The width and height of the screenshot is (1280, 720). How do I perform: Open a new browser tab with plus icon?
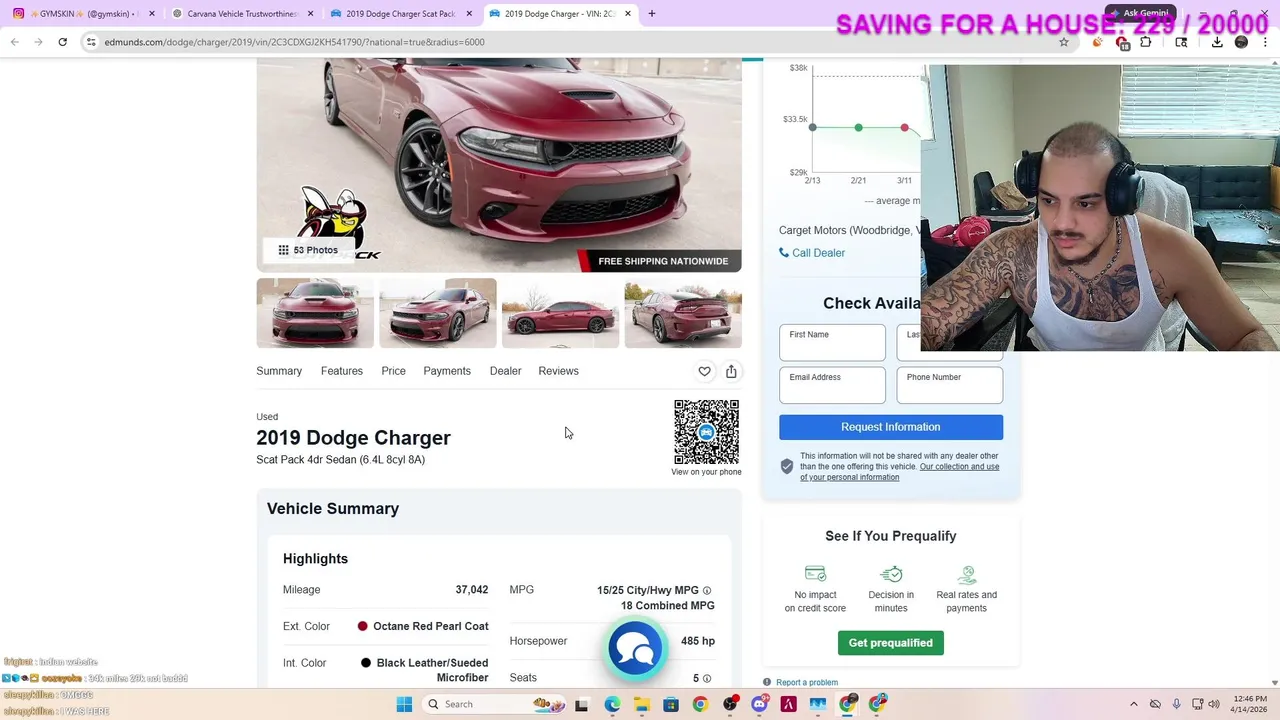coord(652,14)
